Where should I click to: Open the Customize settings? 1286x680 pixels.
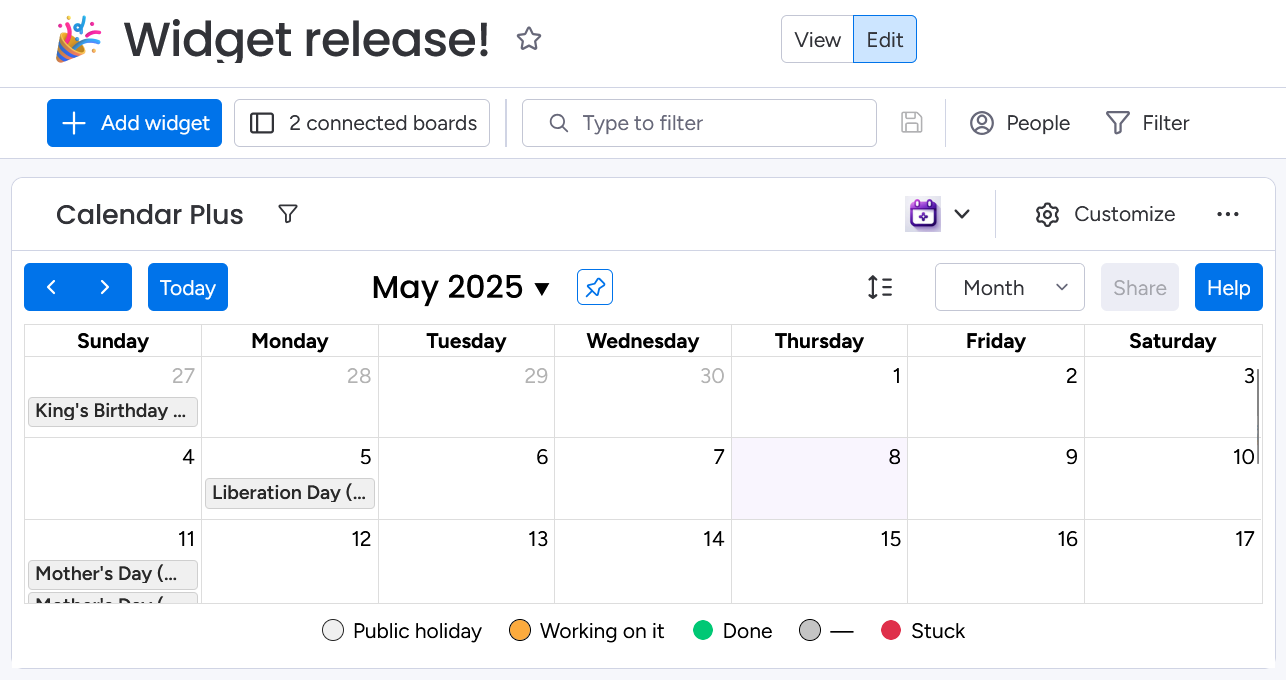pos(1105,214)
